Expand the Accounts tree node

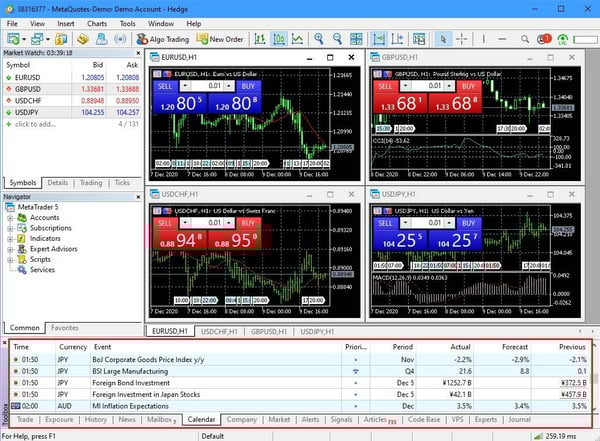tap(10, 218)
